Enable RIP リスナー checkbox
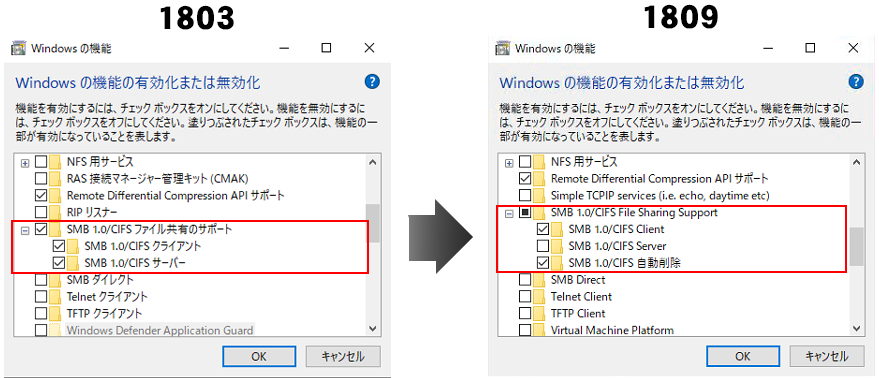This screenshot has height=378, width=879. click(x=41, y=213)
